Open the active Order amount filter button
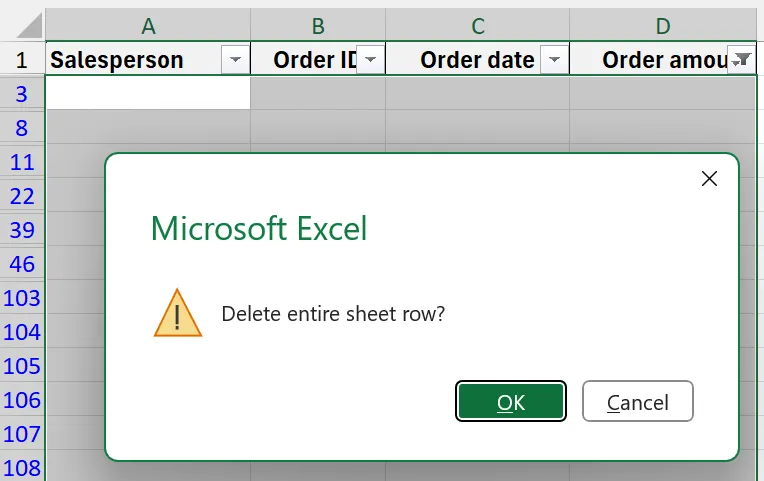The height and width of the screenshot is (481, 764). (x=741, y=60)
